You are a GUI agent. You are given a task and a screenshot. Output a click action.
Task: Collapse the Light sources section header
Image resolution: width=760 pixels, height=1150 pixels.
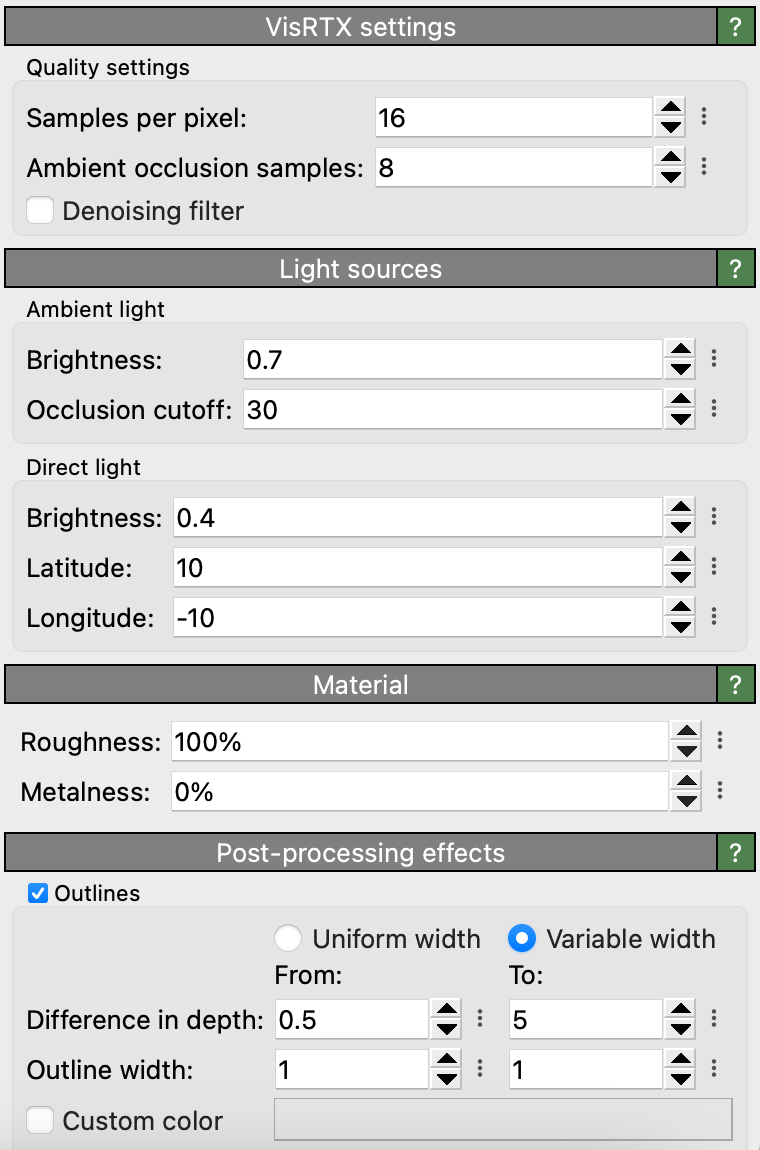pos(360,269)
